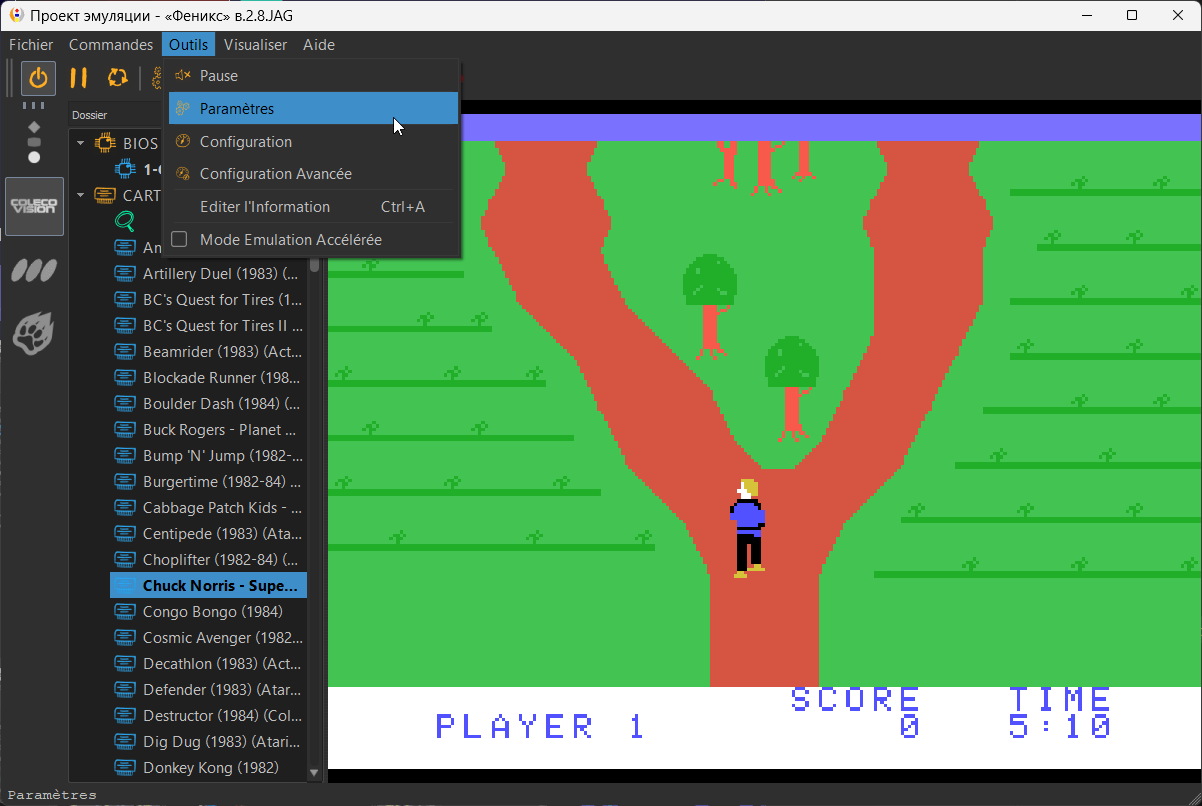
Task: Select Congo Bongo (1984) game
Action: (213, 611)
